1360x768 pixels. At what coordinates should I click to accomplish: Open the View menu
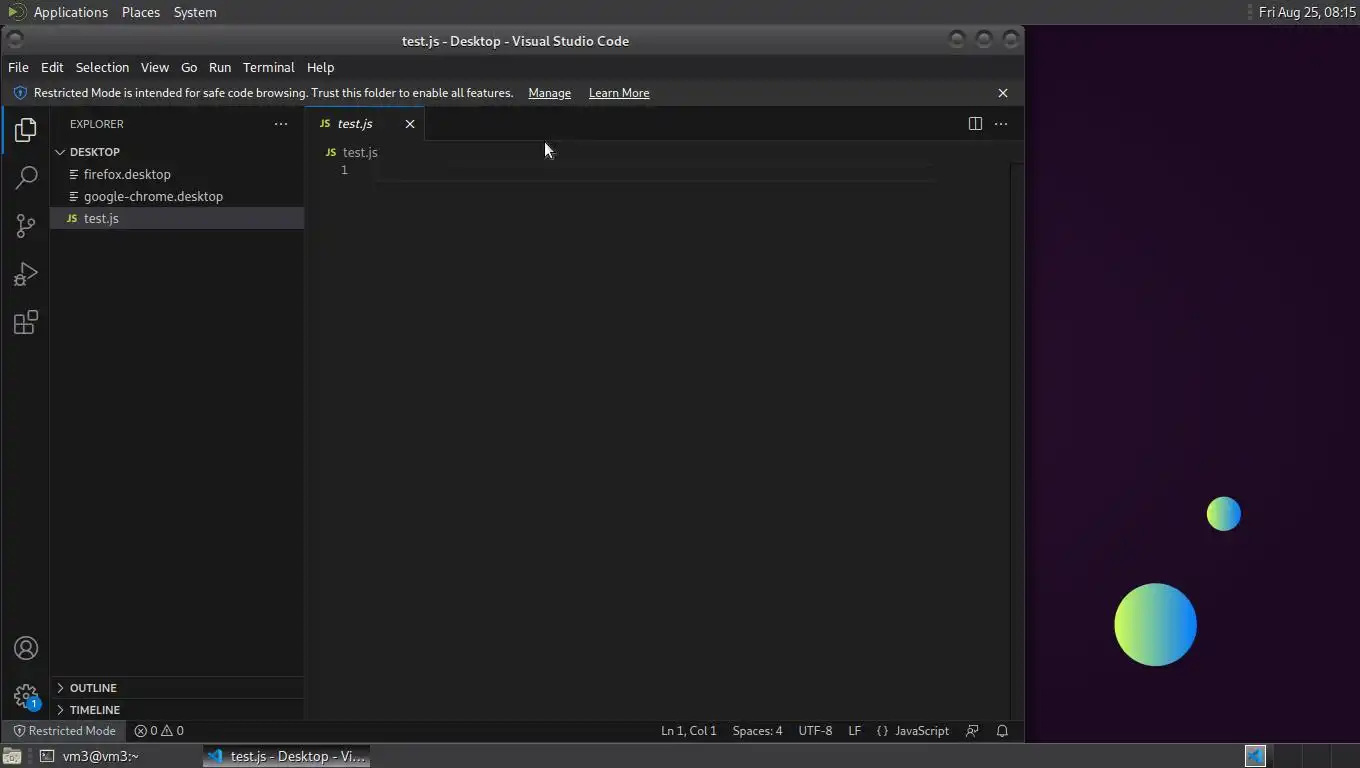click(154, 67)
